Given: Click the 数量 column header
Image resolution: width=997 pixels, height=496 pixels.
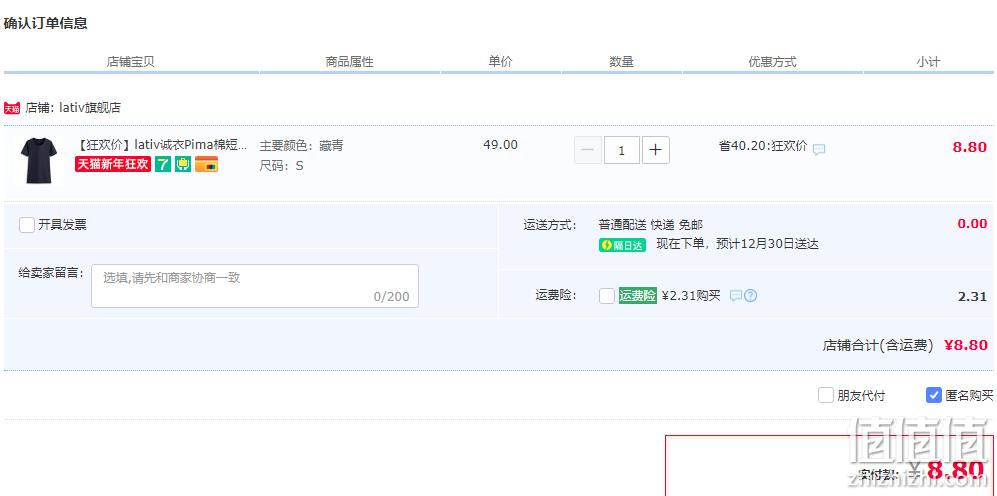Looking at the screenshot, I should coord(621,62).
